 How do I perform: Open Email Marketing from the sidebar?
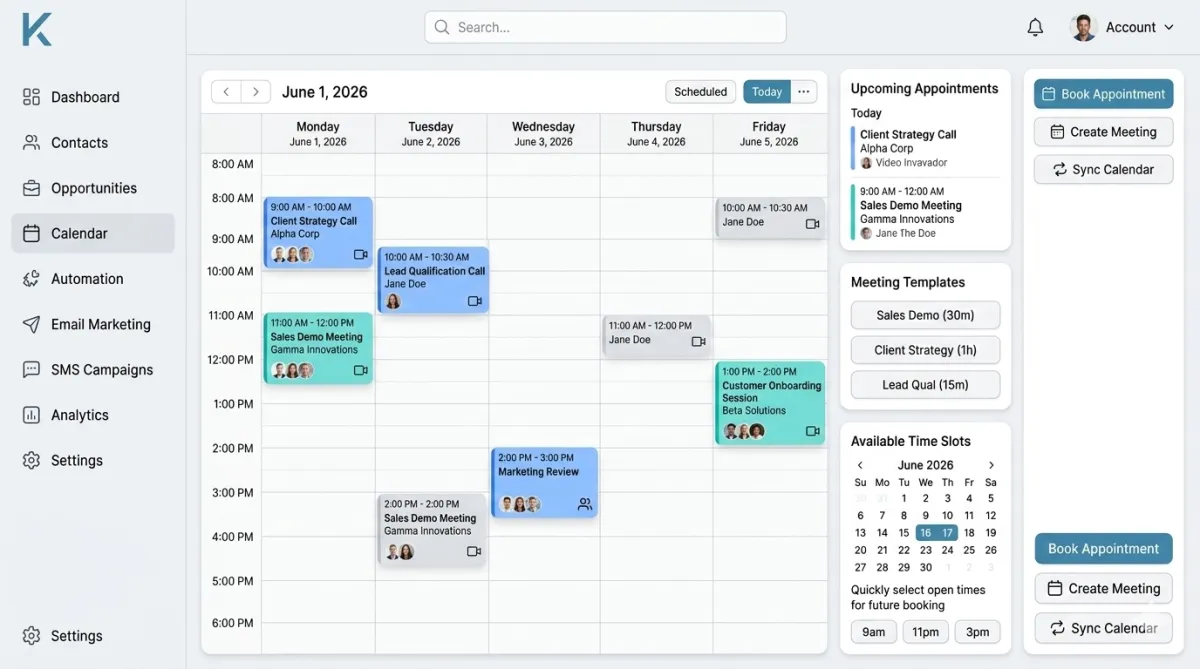[x=100, y=324]
